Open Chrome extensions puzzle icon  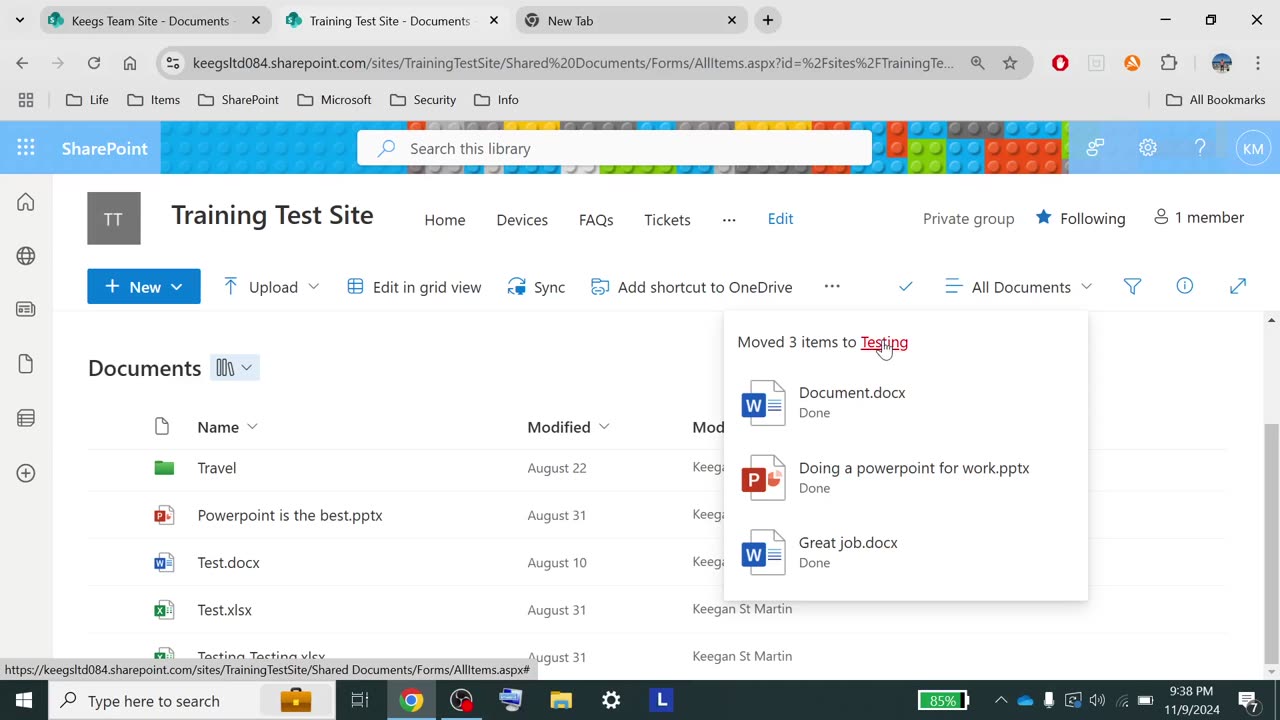tap(1169, 63)
